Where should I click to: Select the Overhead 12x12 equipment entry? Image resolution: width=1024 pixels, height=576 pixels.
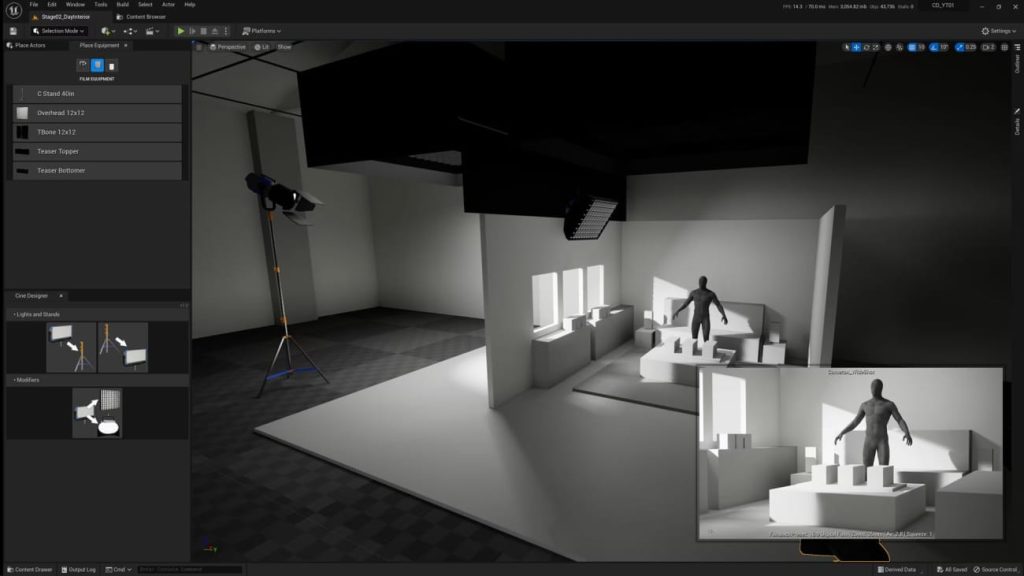[x=97, y=112]
